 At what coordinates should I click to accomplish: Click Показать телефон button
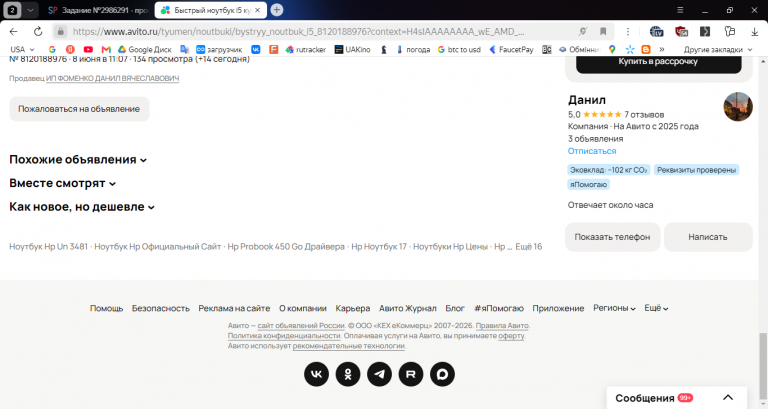point(612,237)
